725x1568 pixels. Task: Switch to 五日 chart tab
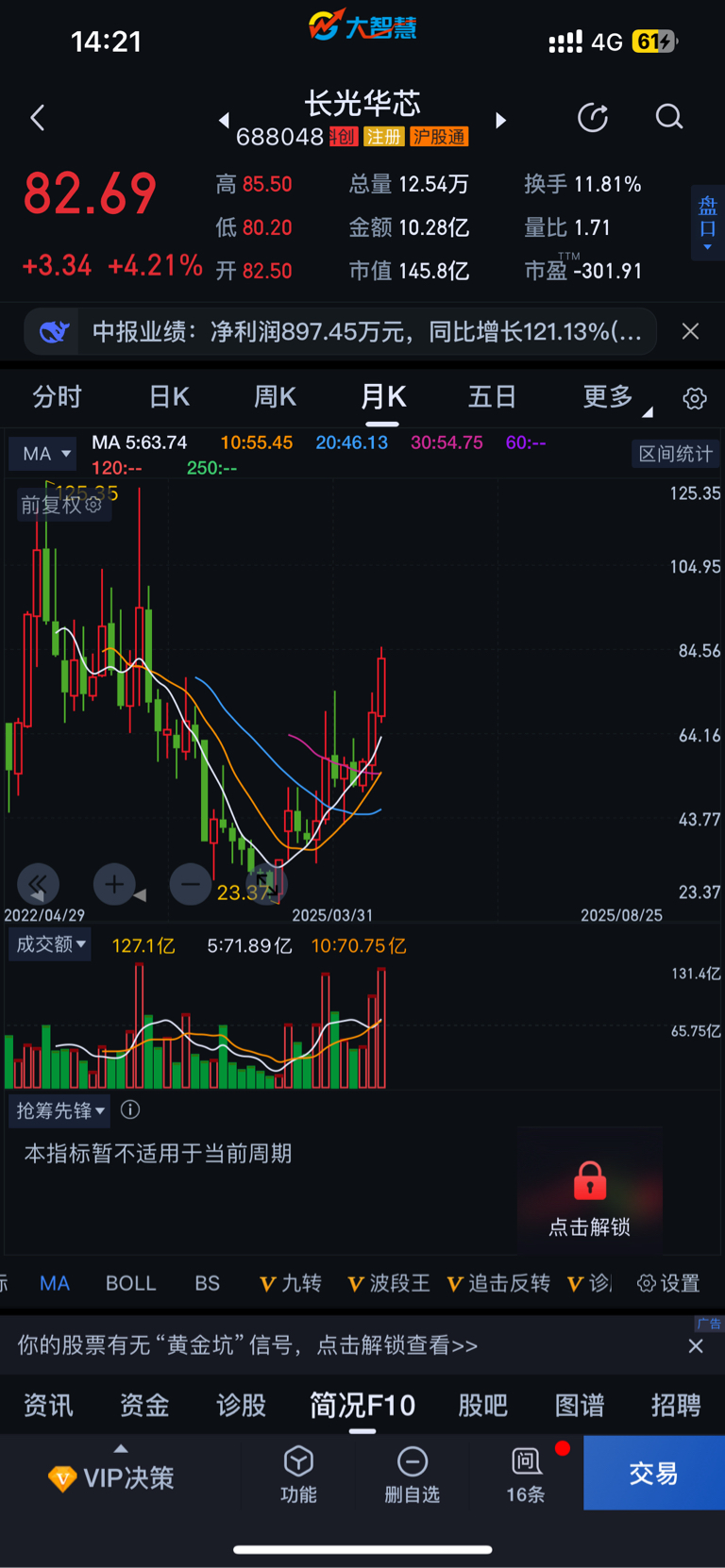492,397
